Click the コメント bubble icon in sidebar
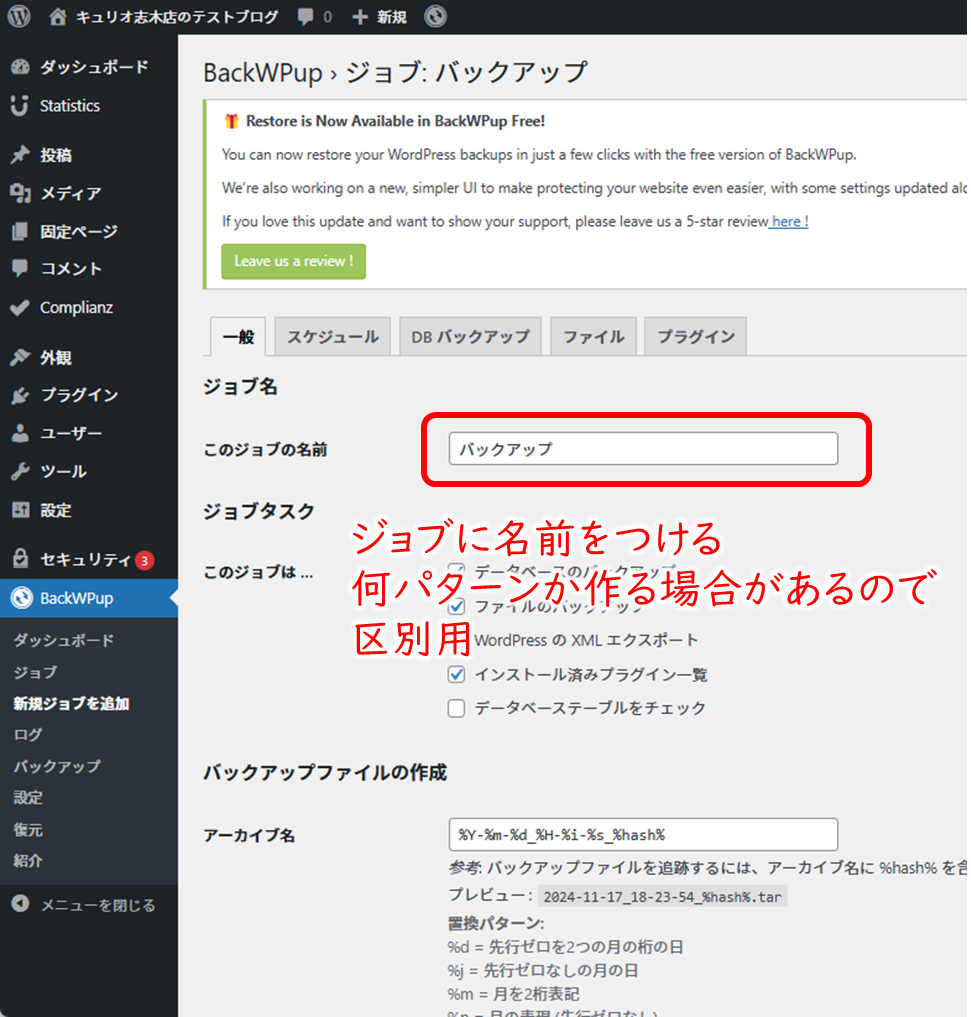The width and height of the screenshot is (971, 1017). pyautogui.click(x=21, y=269)
